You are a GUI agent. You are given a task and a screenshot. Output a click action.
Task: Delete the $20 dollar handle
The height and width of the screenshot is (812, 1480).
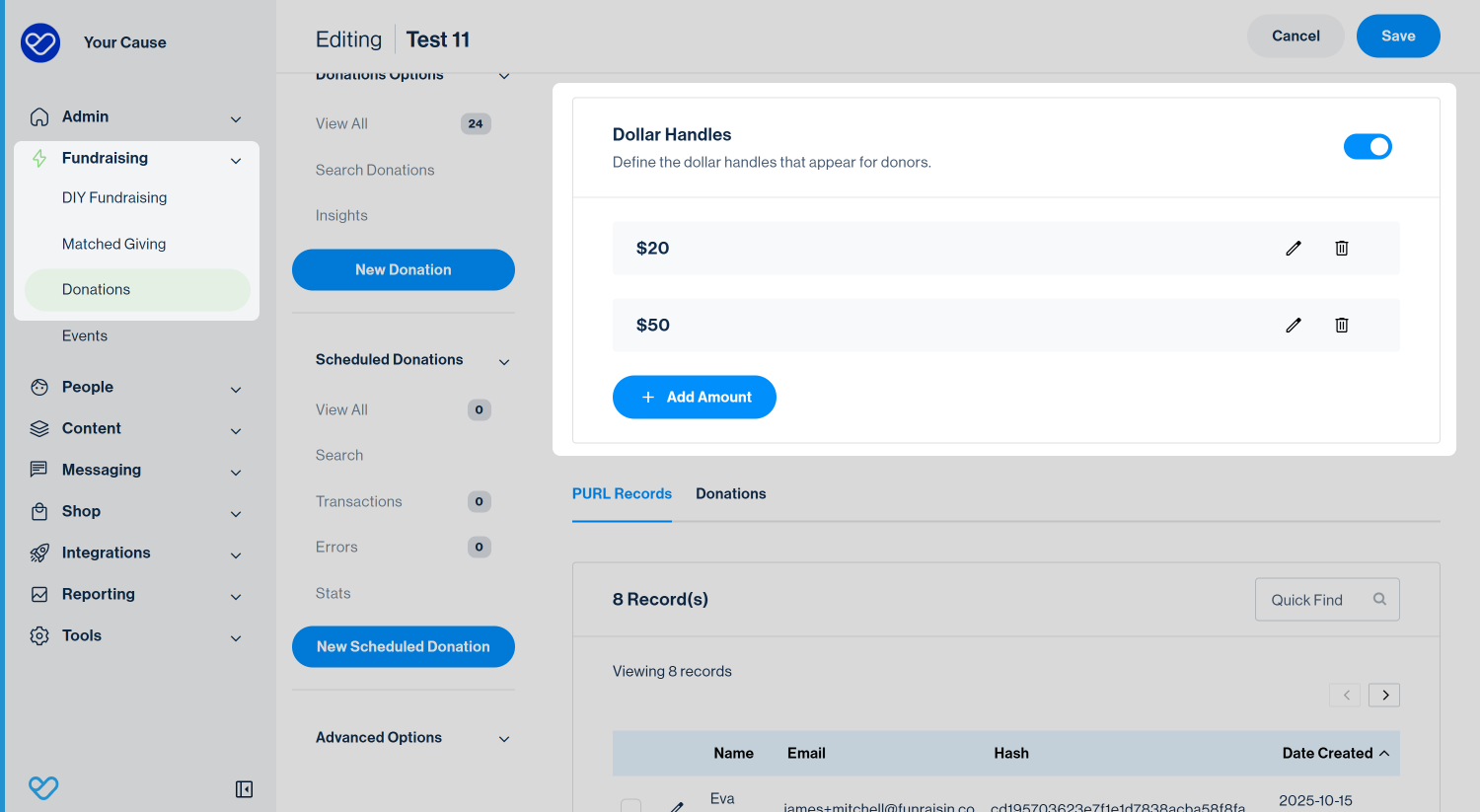[x=1342, y=248]
